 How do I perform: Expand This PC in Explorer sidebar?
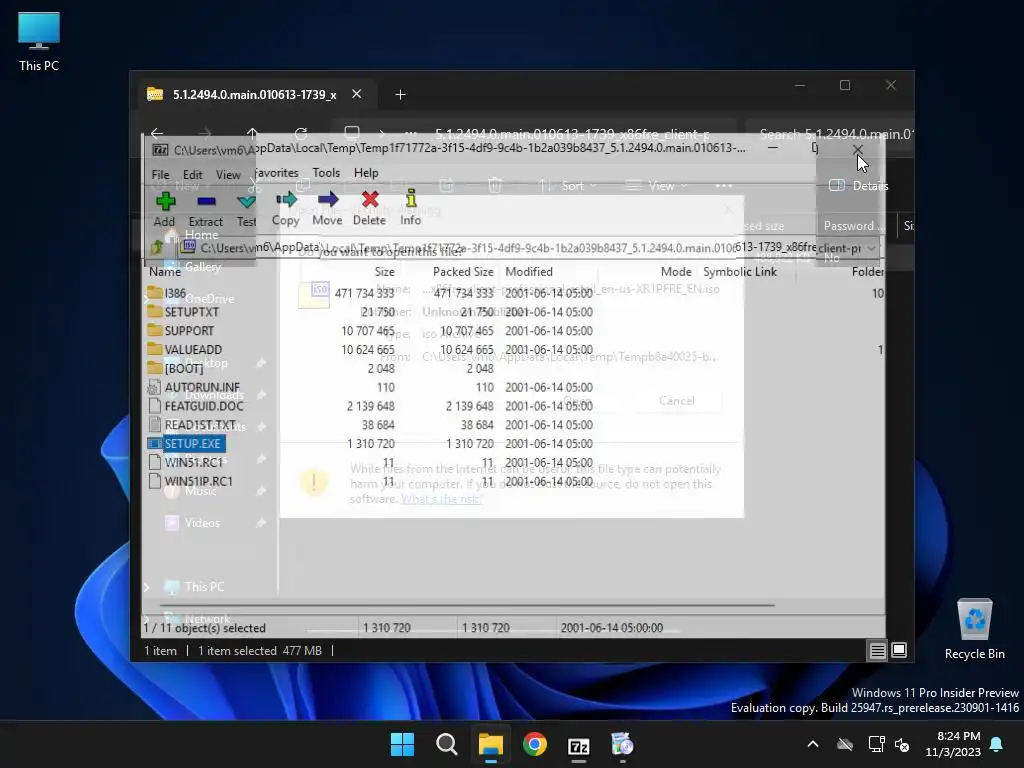click(x=146, y=587)
